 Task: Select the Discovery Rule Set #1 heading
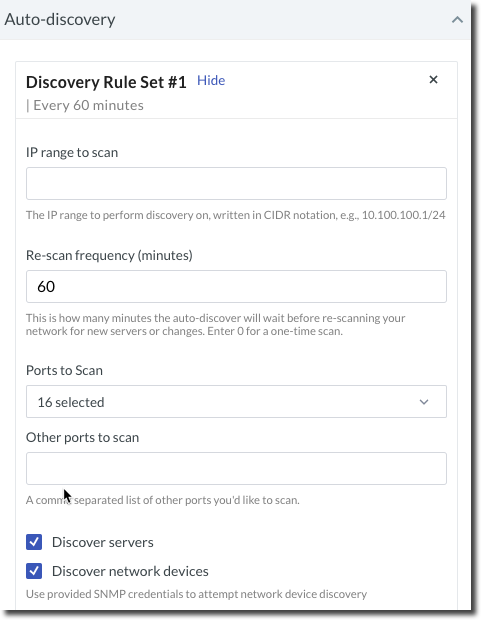[x=106, y=82]
